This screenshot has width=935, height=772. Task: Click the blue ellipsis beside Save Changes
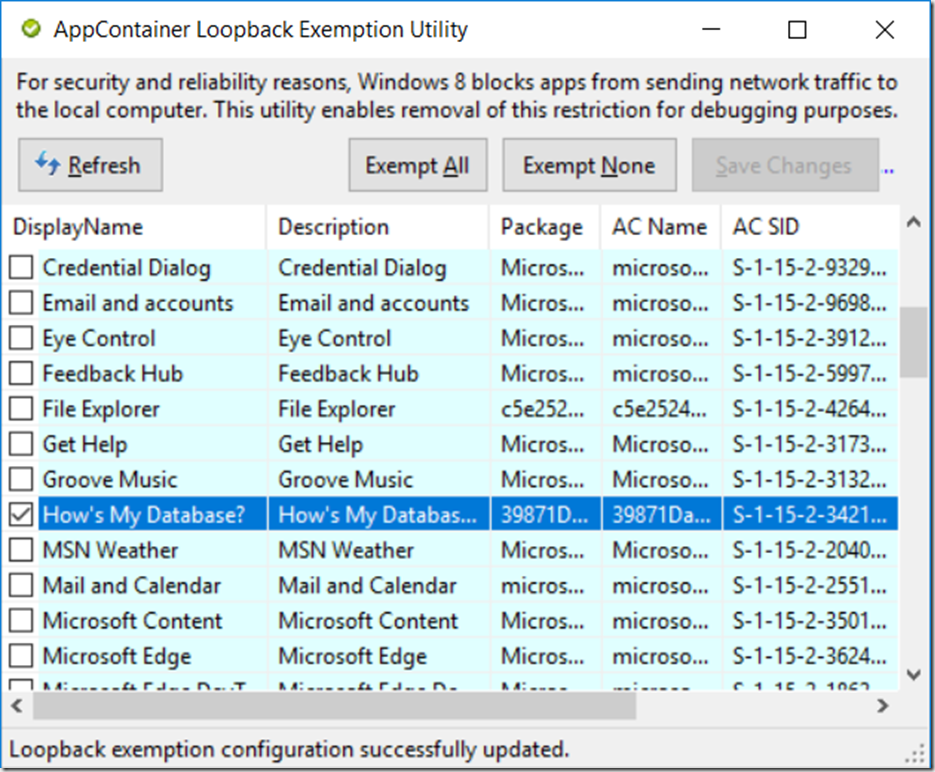tap(888, 171)
